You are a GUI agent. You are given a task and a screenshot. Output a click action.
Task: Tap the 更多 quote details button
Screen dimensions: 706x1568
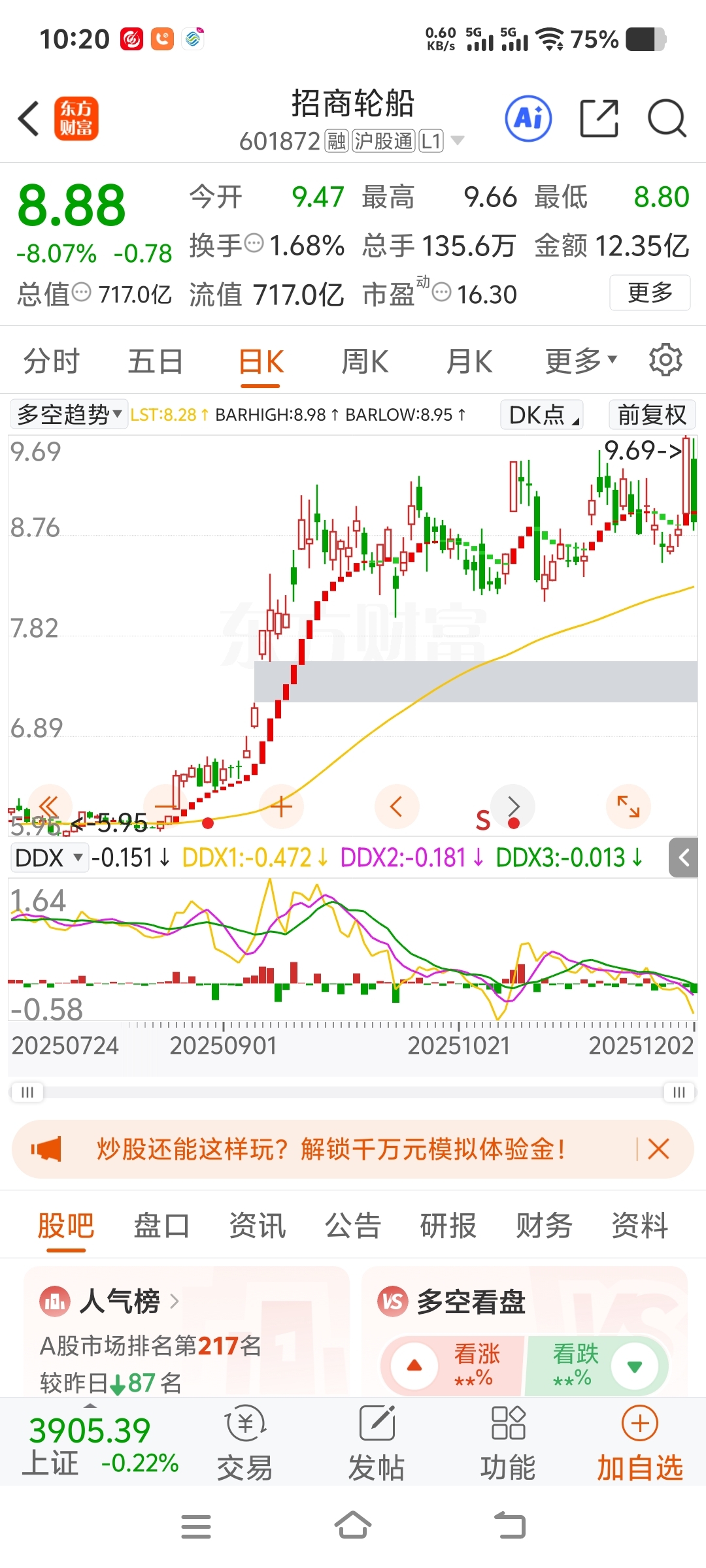pyautogui.click(x=650, y=292)
